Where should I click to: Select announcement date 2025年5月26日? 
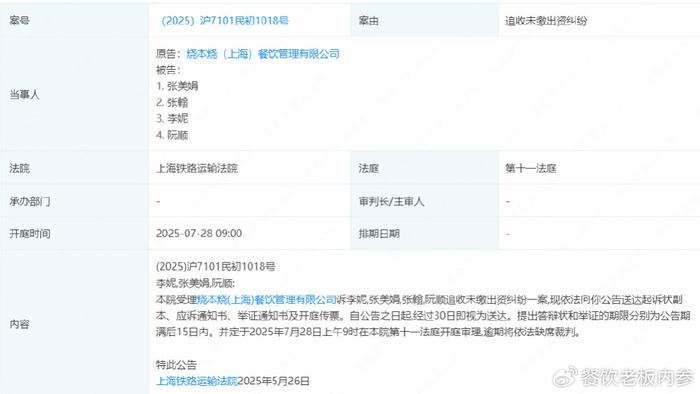[x=274, y=381]
